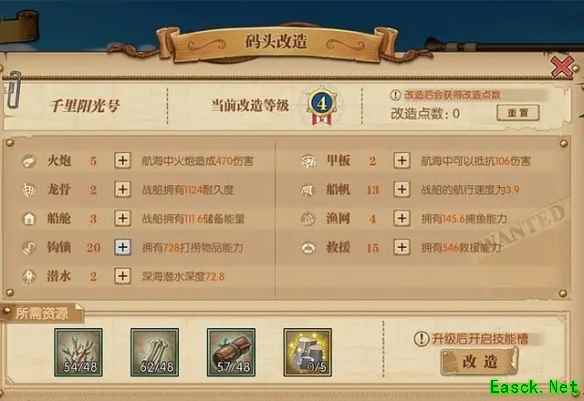The width and height of the screenshot is (584, 401).
Task: Select the wood bundle resource showing 57/43
Action: pyautogui.click(x=231, y=352)
